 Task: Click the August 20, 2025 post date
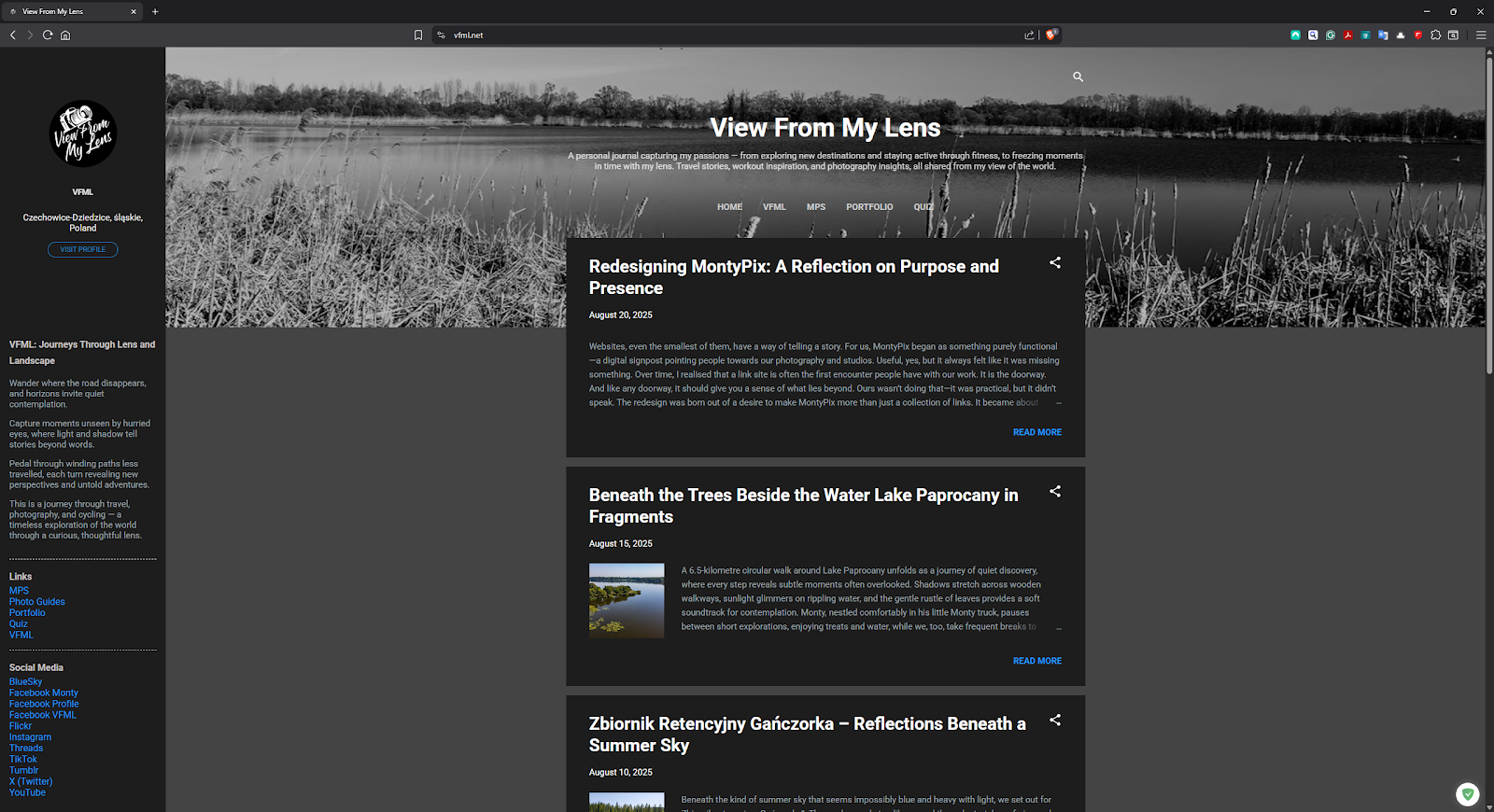coord(621,315)
